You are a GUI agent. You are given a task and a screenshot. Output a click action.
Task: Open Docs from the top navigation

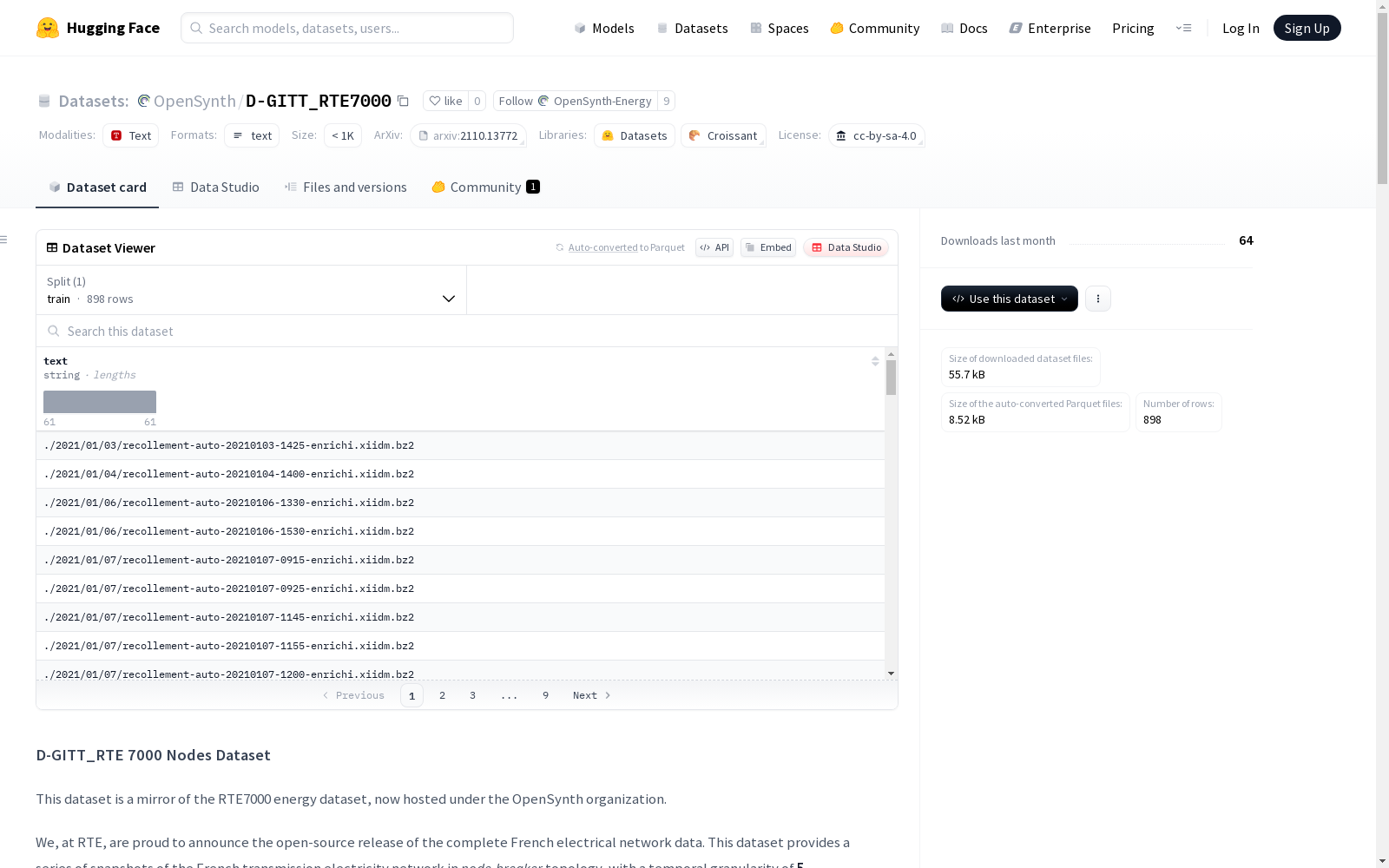click(964, 28)
